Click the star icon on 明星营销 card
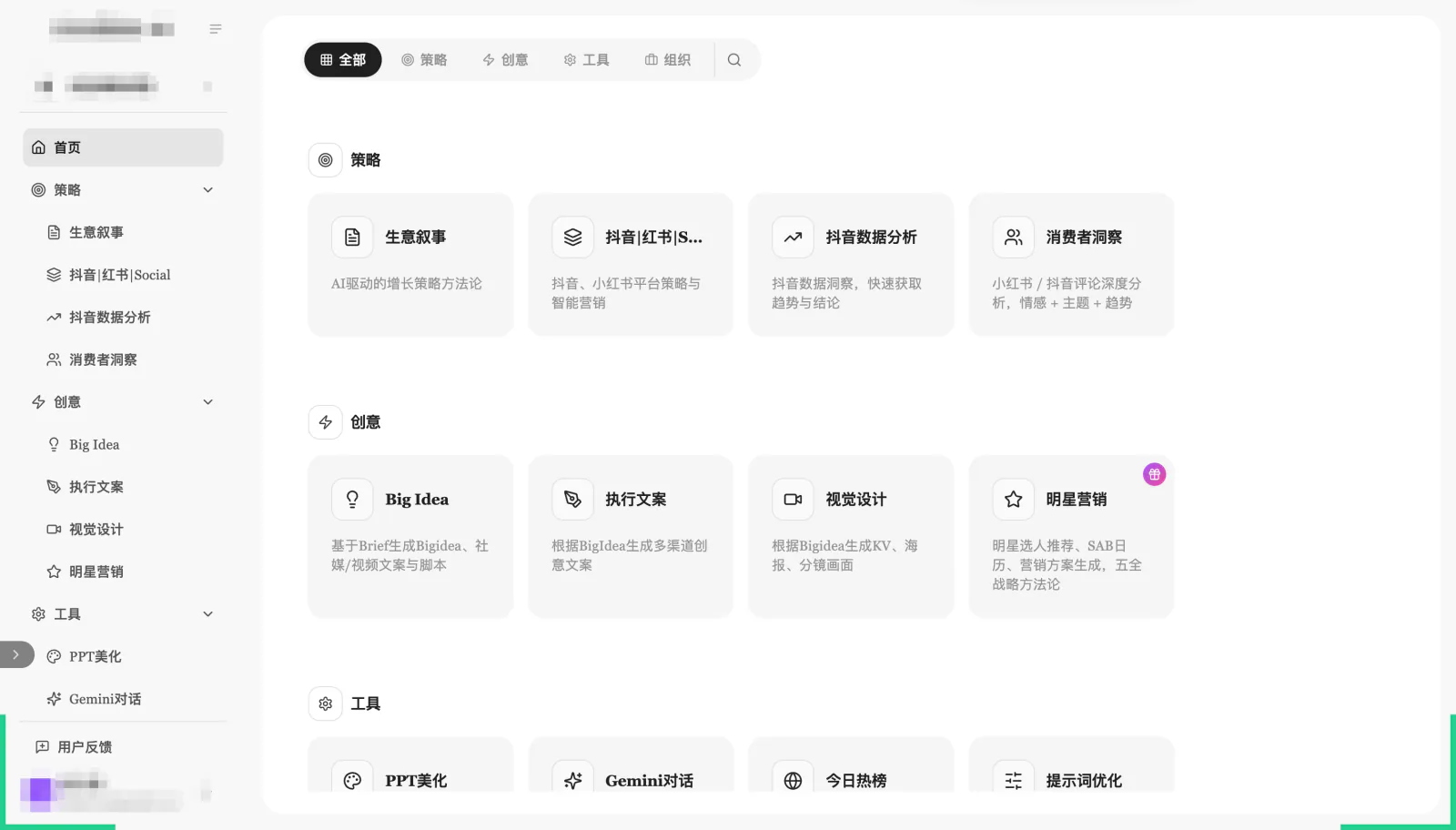Image resolution: width=1456 pixels, height=830 pixels. (x=1013, y=500)
